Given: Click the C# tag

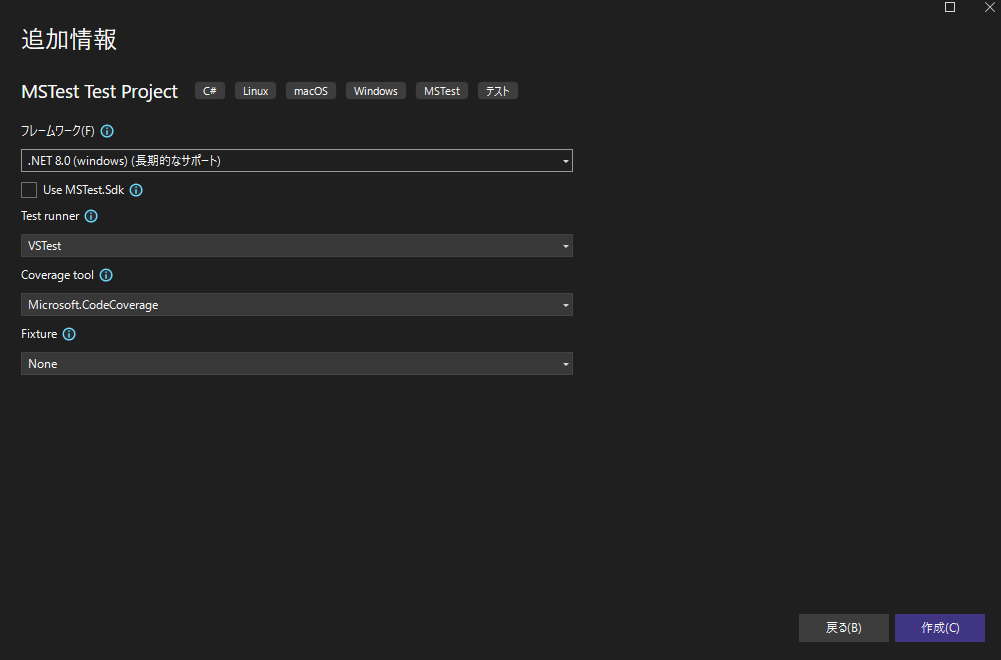Looking at the screenshot, I should point(209,91).
